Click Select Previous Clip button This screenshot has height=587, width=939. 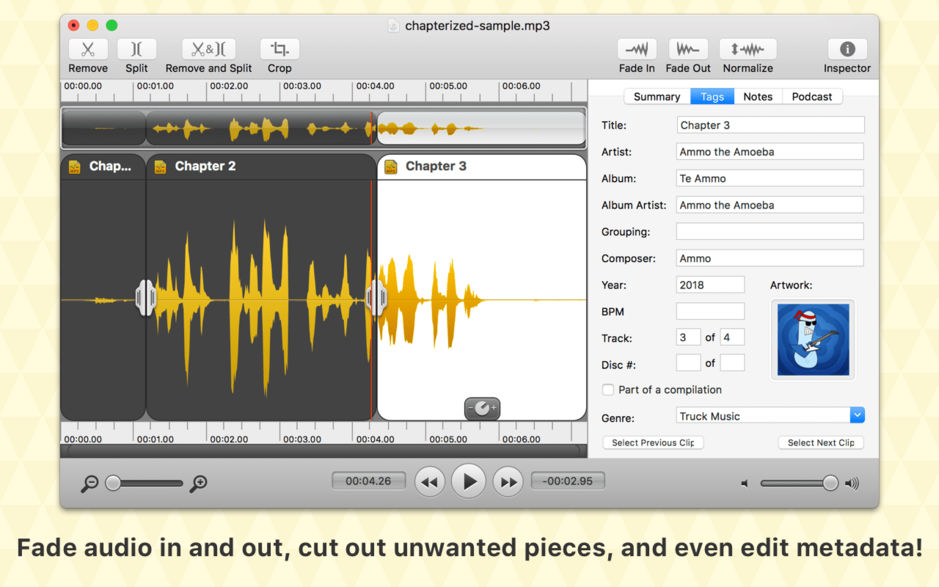pyautogui.click(x=653, y=443)
